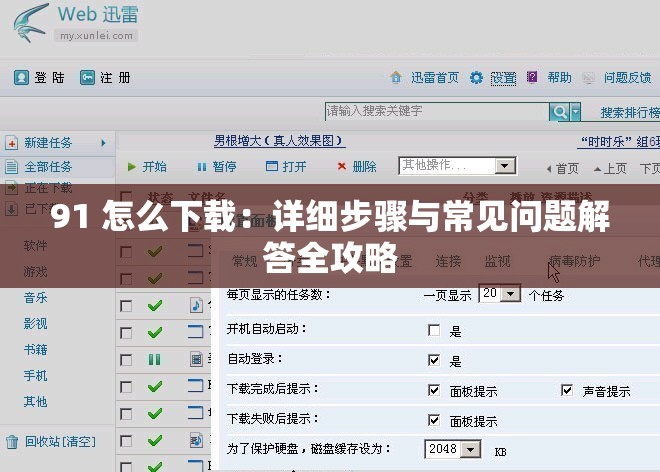
Task: Click the new task plus icon
Action: coord(11,143)
